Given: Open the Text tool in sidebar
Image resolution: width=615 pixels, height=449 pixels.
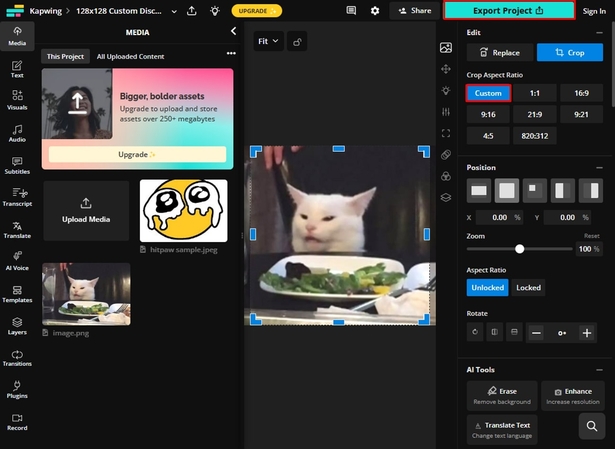Looking at the screenshot, I should (17, 67).
